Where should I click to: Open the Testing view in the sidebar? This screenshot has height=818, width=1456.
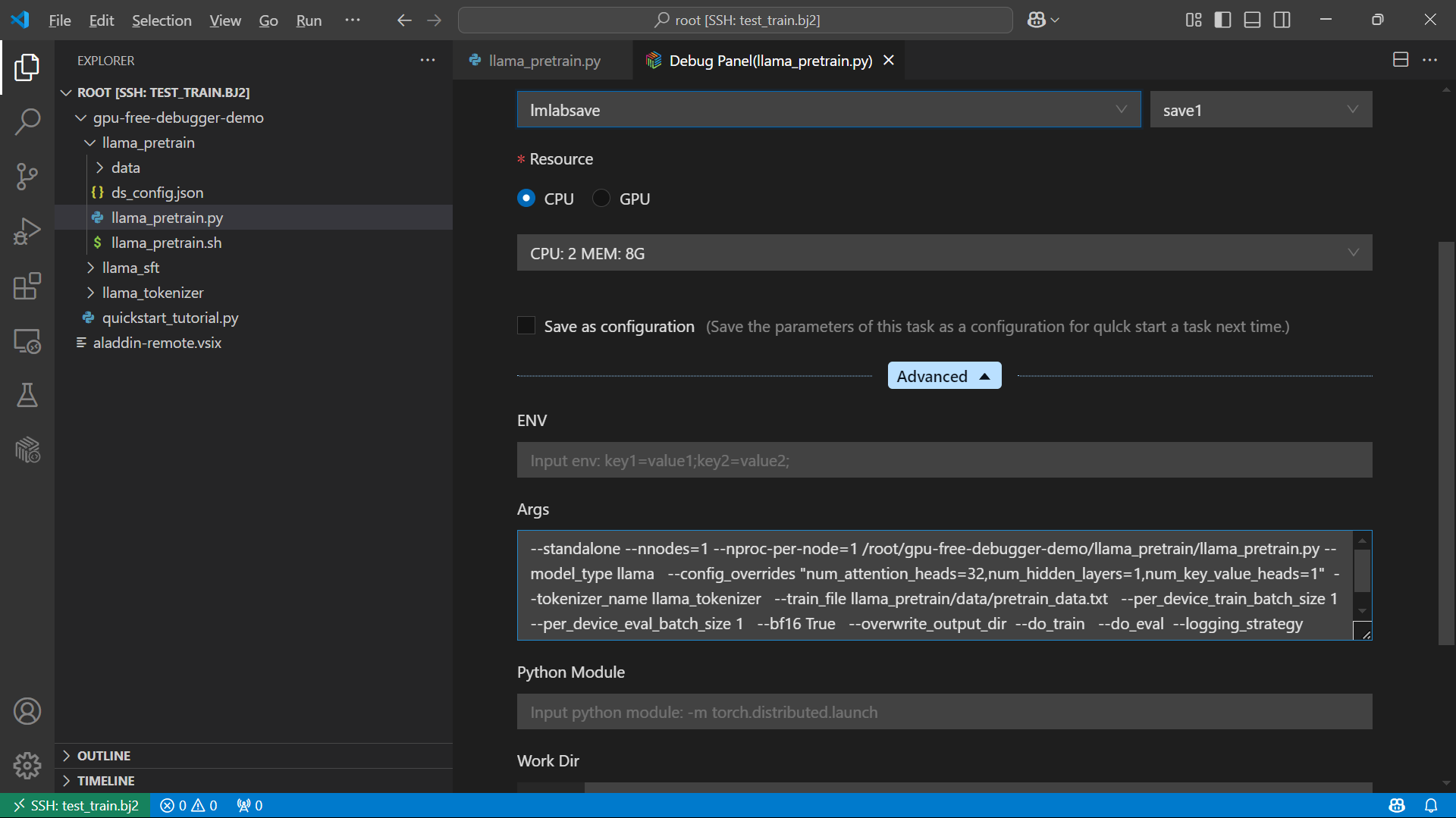(x=27, y=395)
